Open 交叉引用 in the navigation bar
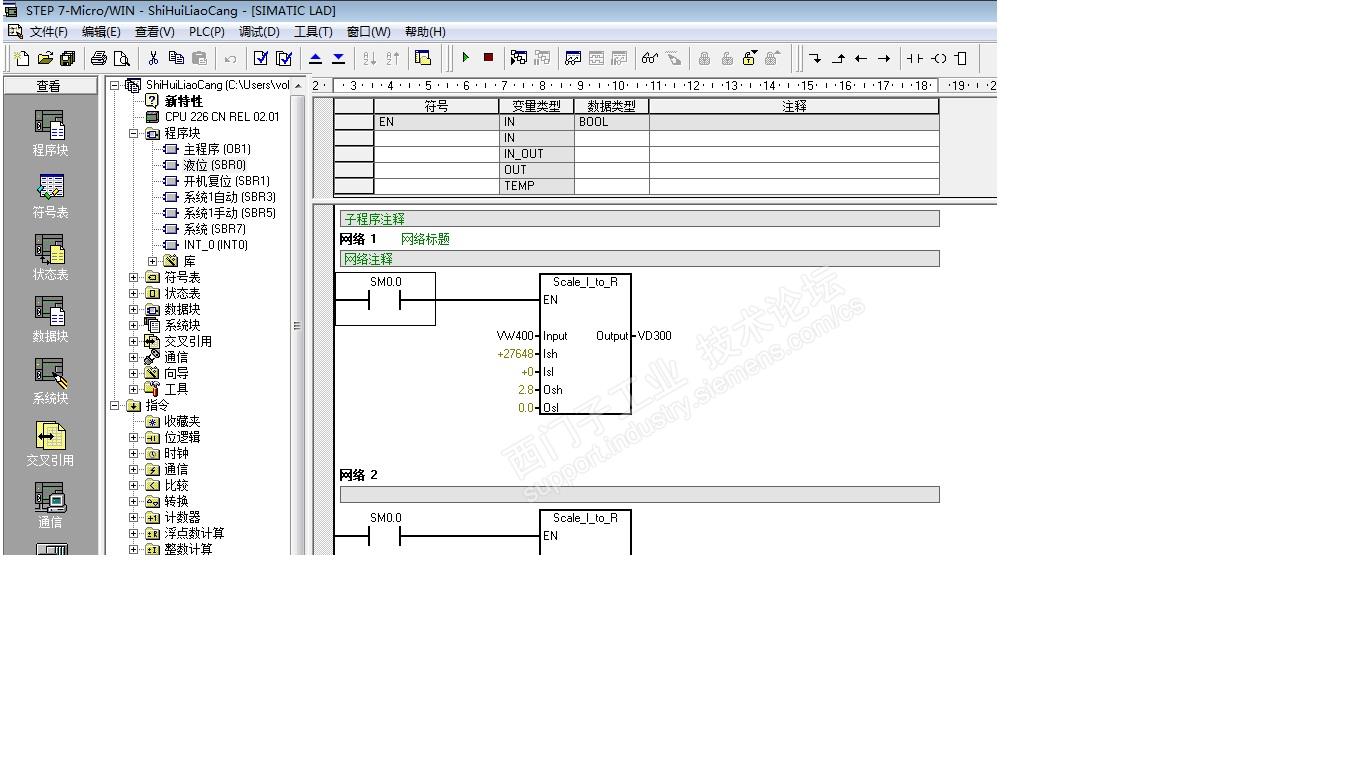Screen dimensions: 1366x768 coord(50,444)
